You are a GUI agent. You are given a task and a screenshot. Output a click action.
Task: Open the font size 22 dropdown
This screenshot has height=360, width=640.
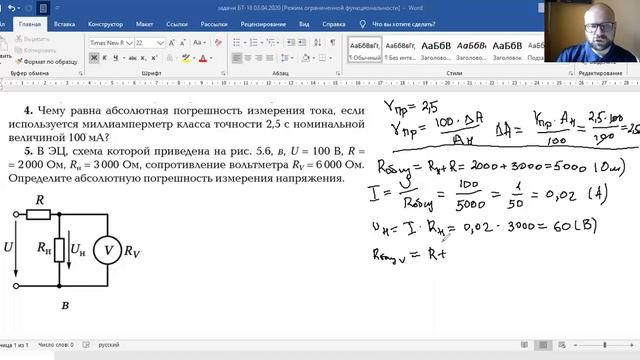(x=160, y=43)
